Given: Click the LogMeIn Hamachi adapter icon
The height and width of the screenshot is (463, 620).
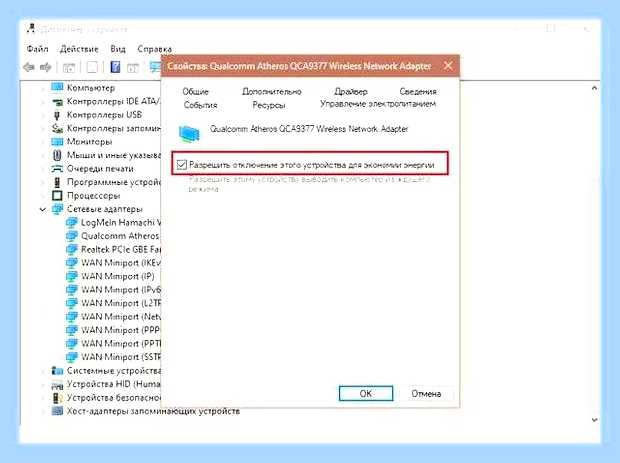Looking at the screenshot, I should click(72, 222).
